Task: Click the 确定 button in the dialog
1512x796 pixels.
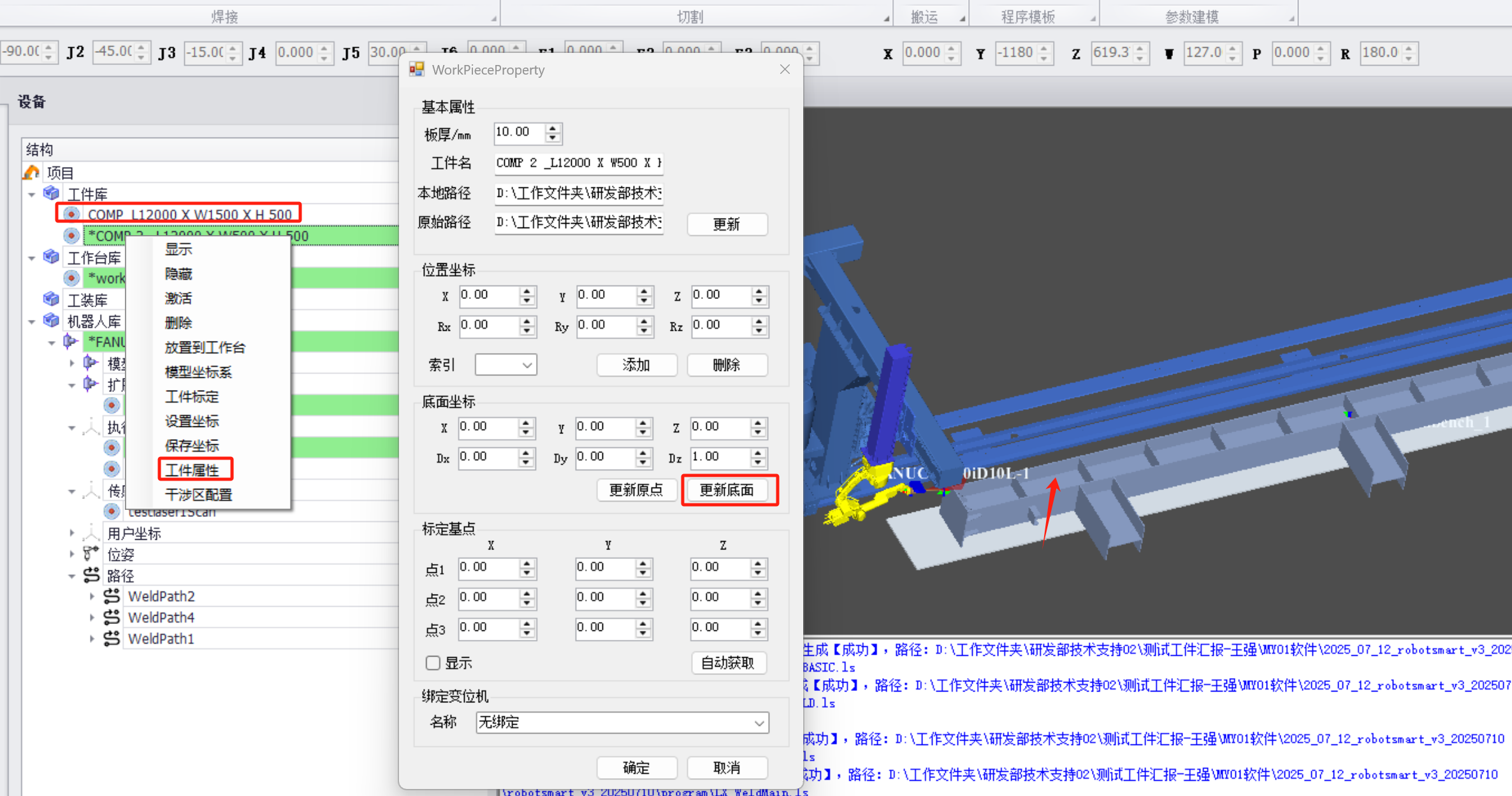Action: [636, 767]
